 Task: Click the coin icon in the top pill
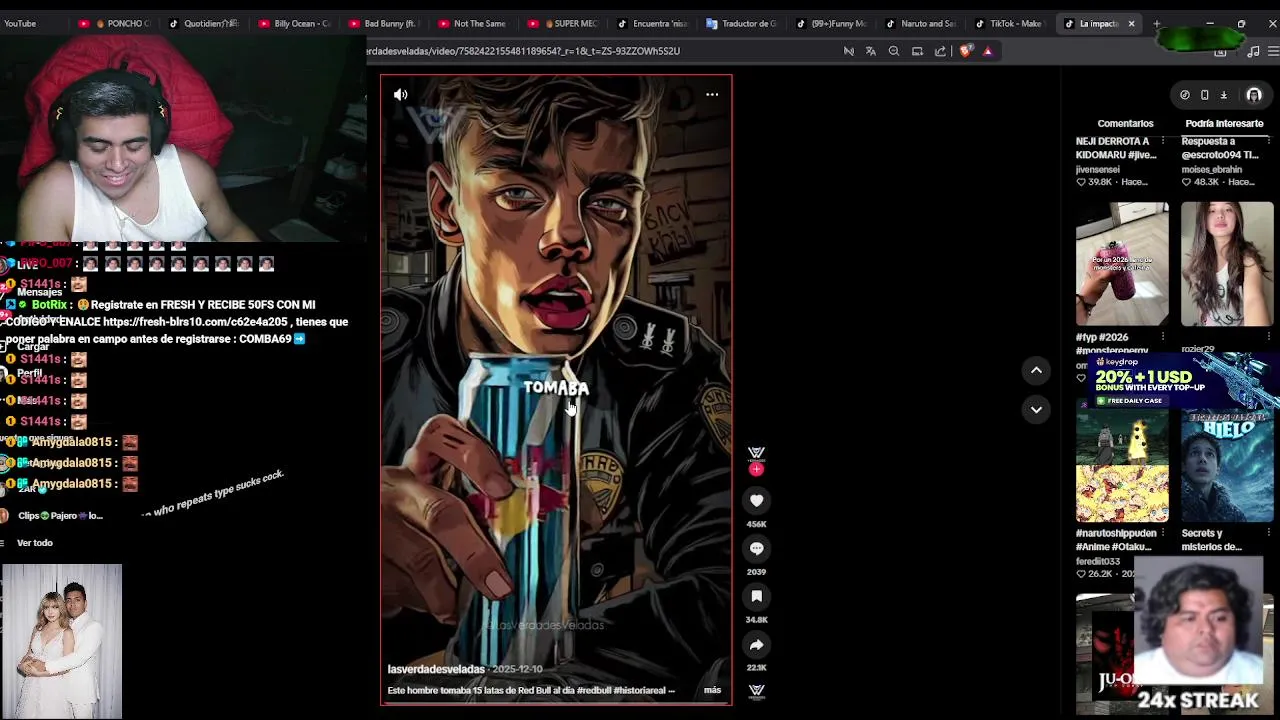[1185, 95]
